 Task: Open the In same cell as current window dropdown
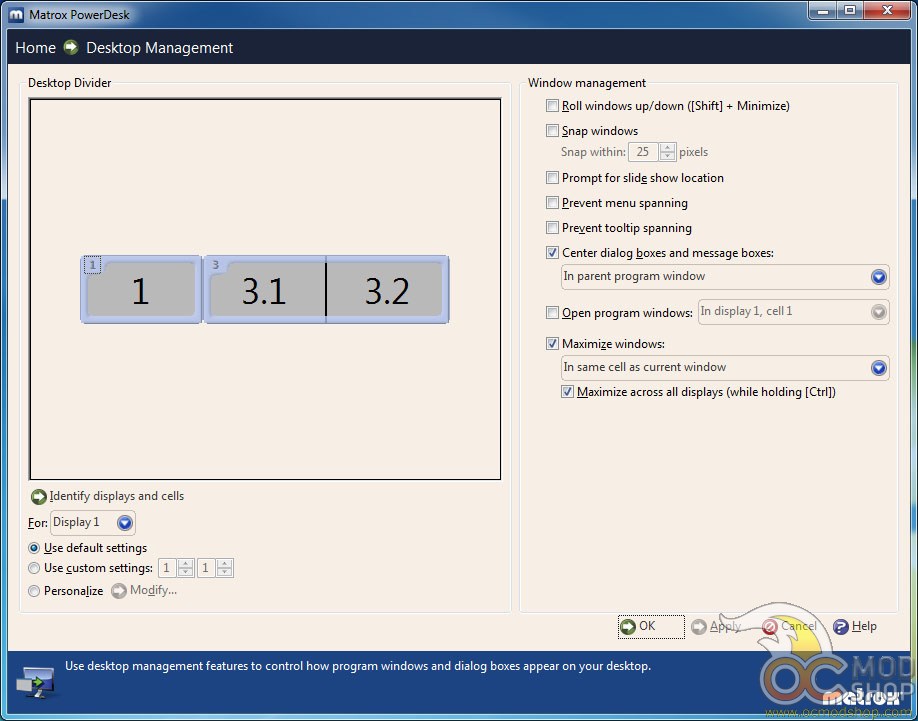tap(725, 368)
